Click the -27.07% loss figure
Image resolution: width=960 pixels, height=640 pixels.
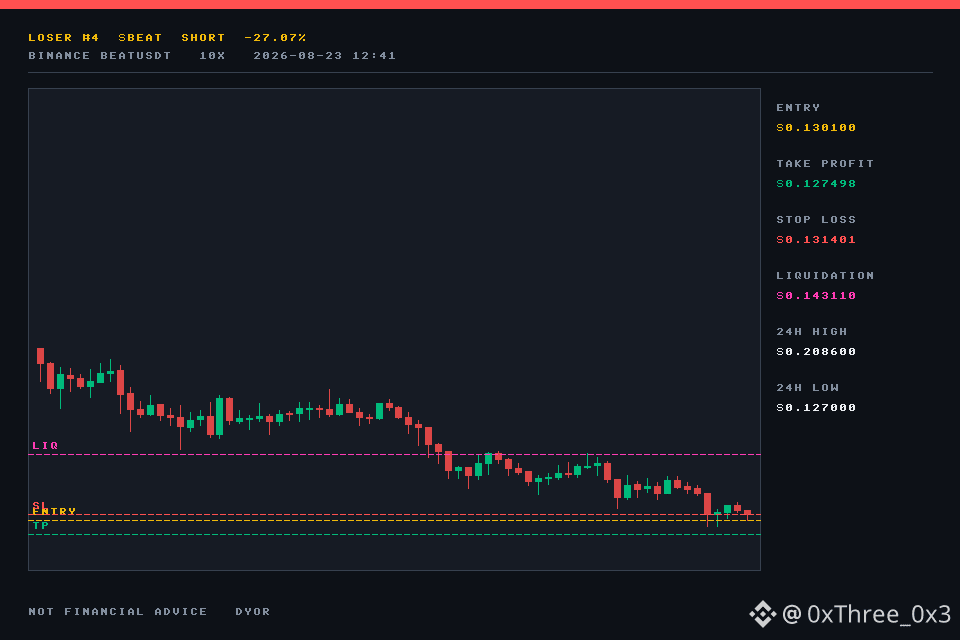click(x=275, y=37)
